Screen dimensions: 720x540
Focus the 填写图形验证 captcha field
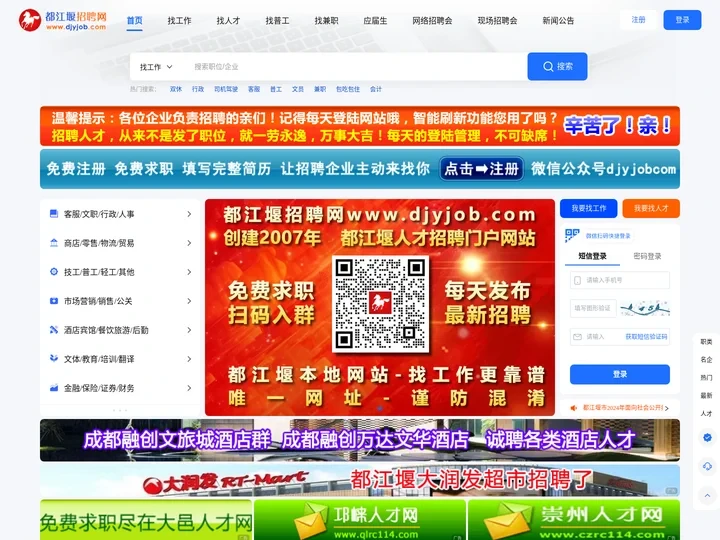coord(593,308)
